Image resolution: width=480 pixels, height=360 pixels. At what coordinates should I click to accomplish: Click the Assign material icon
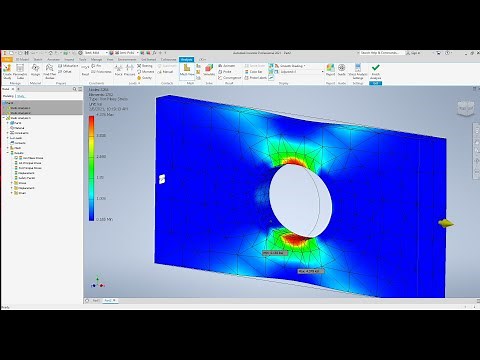[x=35, y=71]
